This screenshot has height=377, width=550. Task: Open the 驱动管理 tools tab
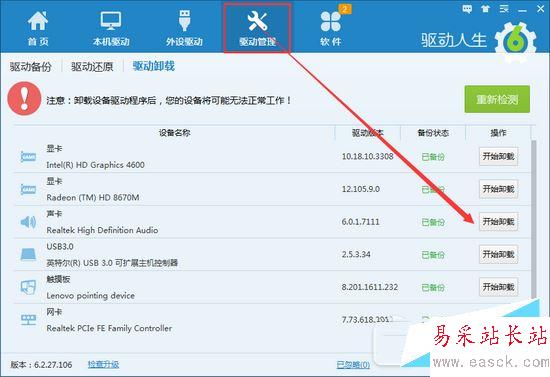coord(257,28)
